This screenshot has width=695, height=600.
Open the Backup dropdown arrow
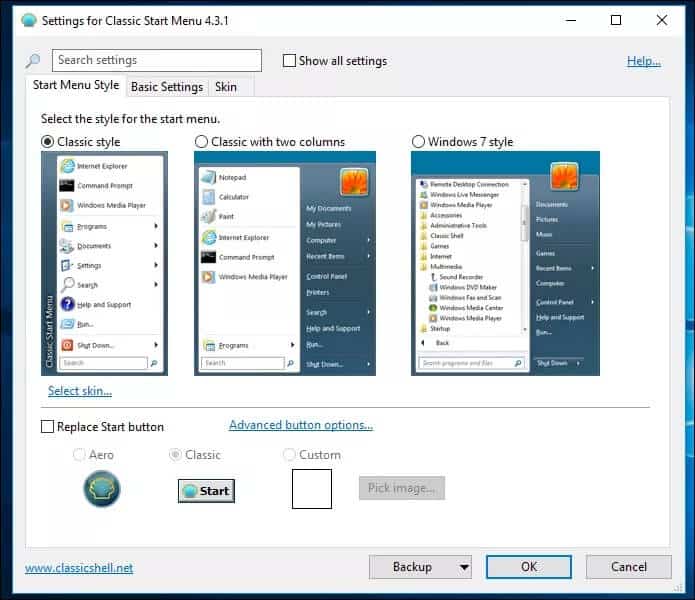click(464, 567)
